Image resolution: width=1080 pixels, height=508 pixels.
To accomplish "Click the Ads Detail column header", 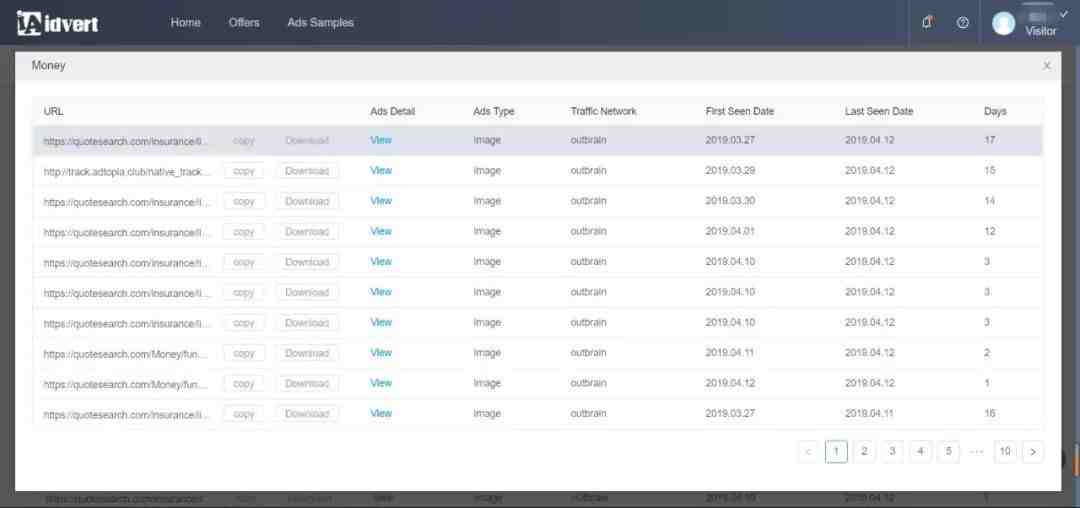I will point(393,112).
